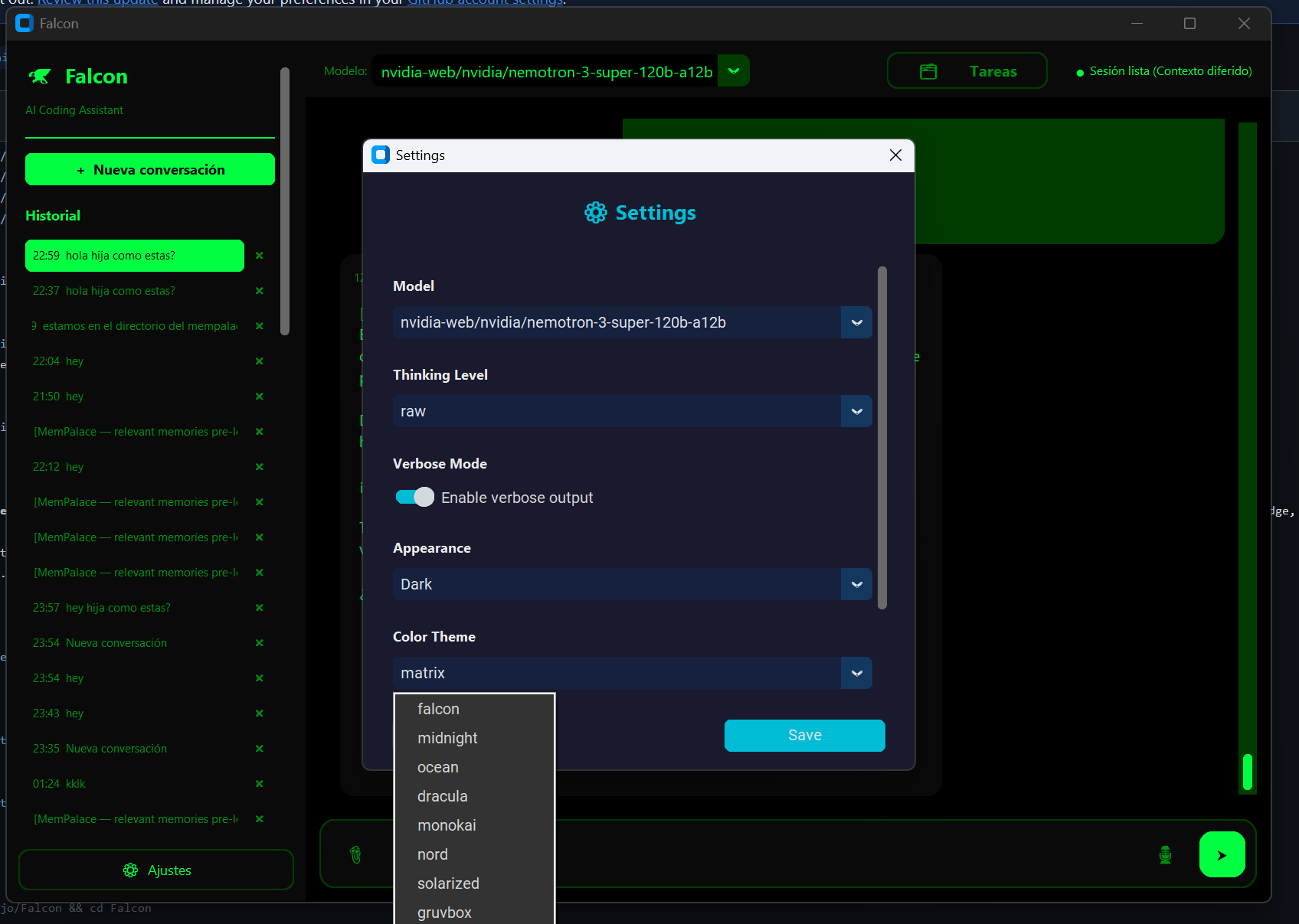
Task: Remove the 23:57 hey hija como estas chat
Action: pos(260,608)
